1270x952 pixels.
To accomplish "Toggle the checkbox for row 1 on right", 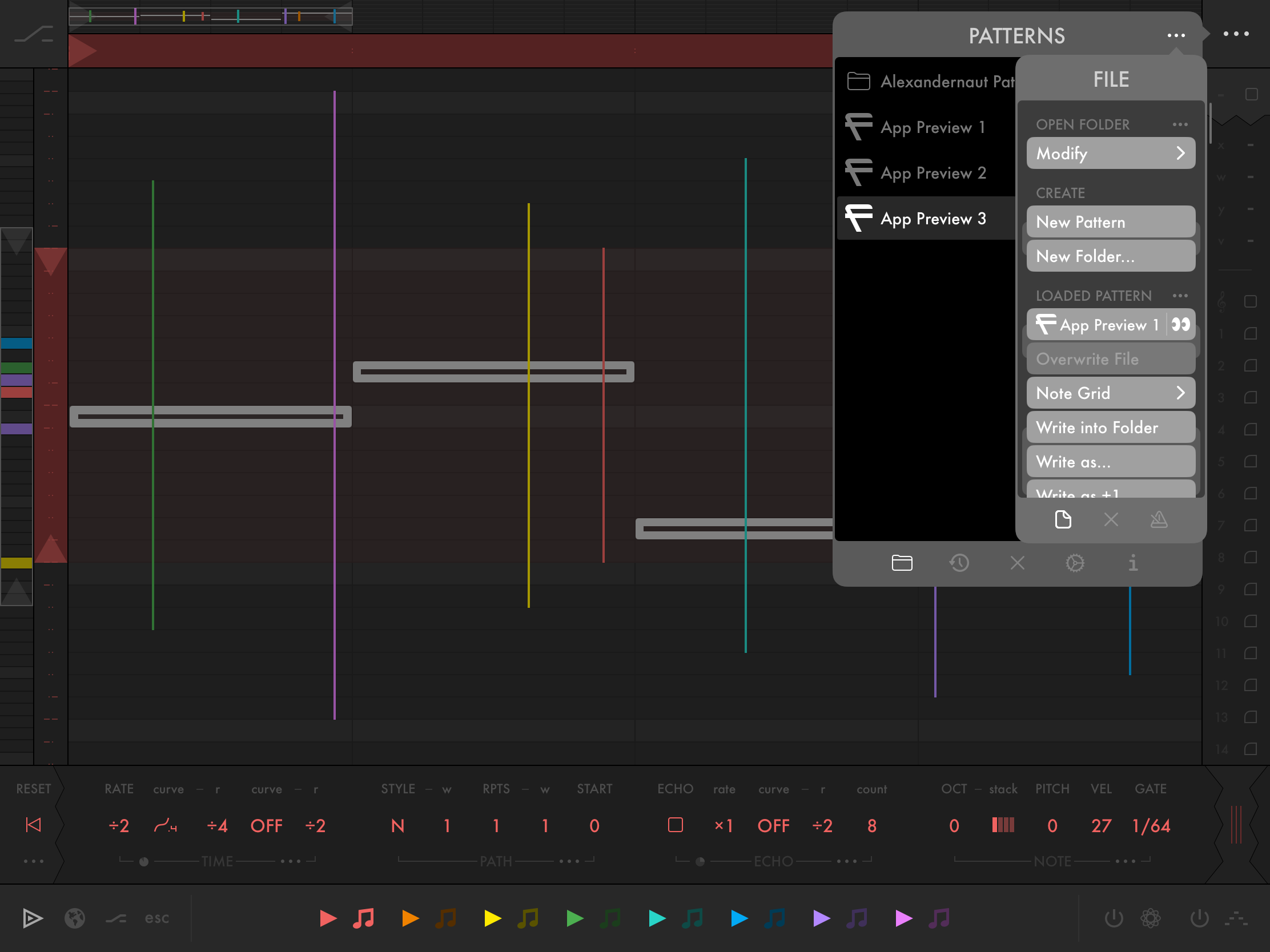I will pyautogui.click(x=1251, y=333).
